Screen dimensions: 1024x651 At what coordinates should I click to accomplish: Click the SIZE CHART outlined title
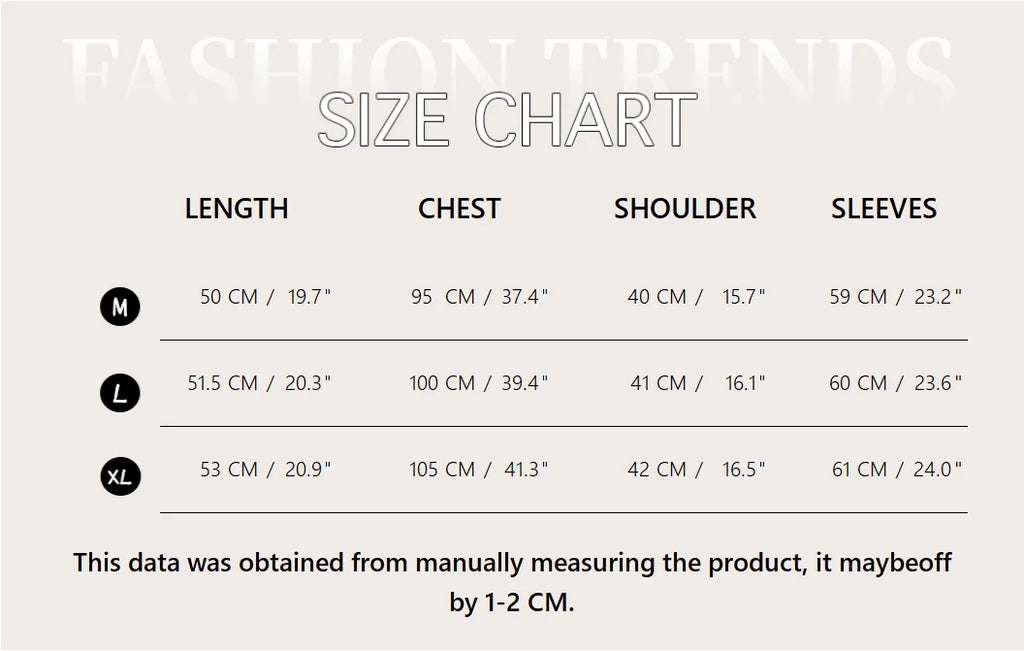click(x=506, y=120)
